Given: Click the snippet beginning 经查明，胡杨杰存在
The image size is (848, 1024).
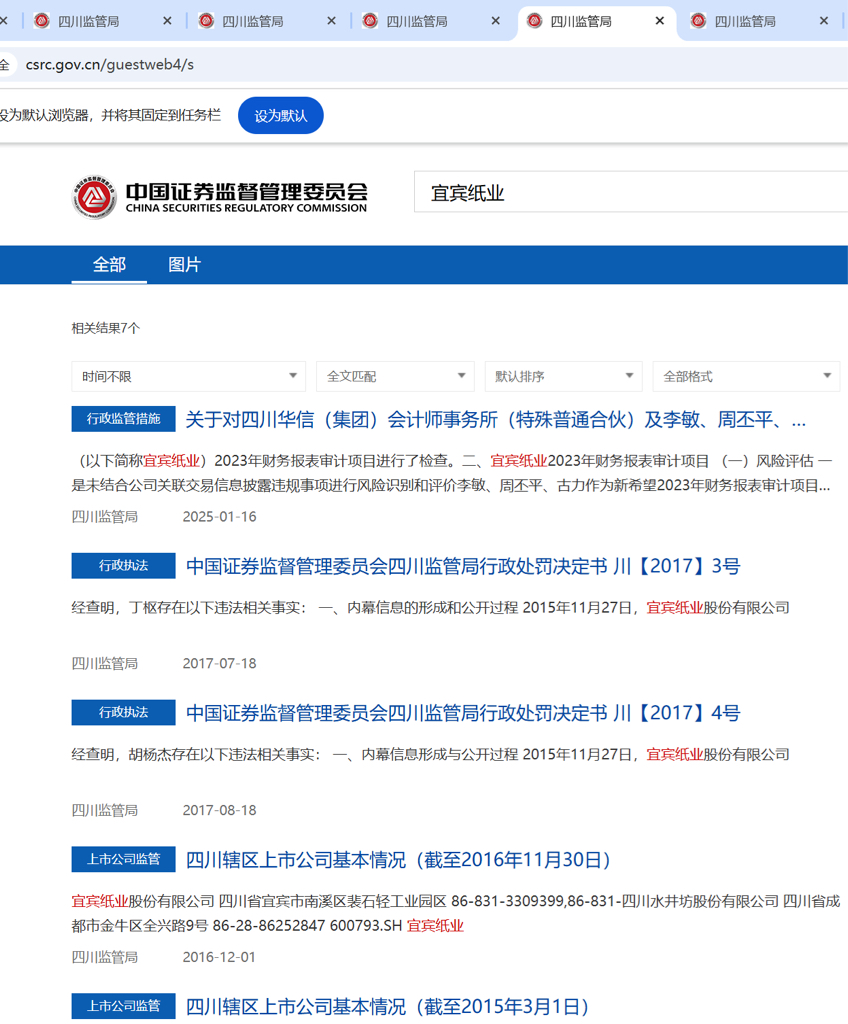Looking at the screenshot, I should [x=431, y=755].
